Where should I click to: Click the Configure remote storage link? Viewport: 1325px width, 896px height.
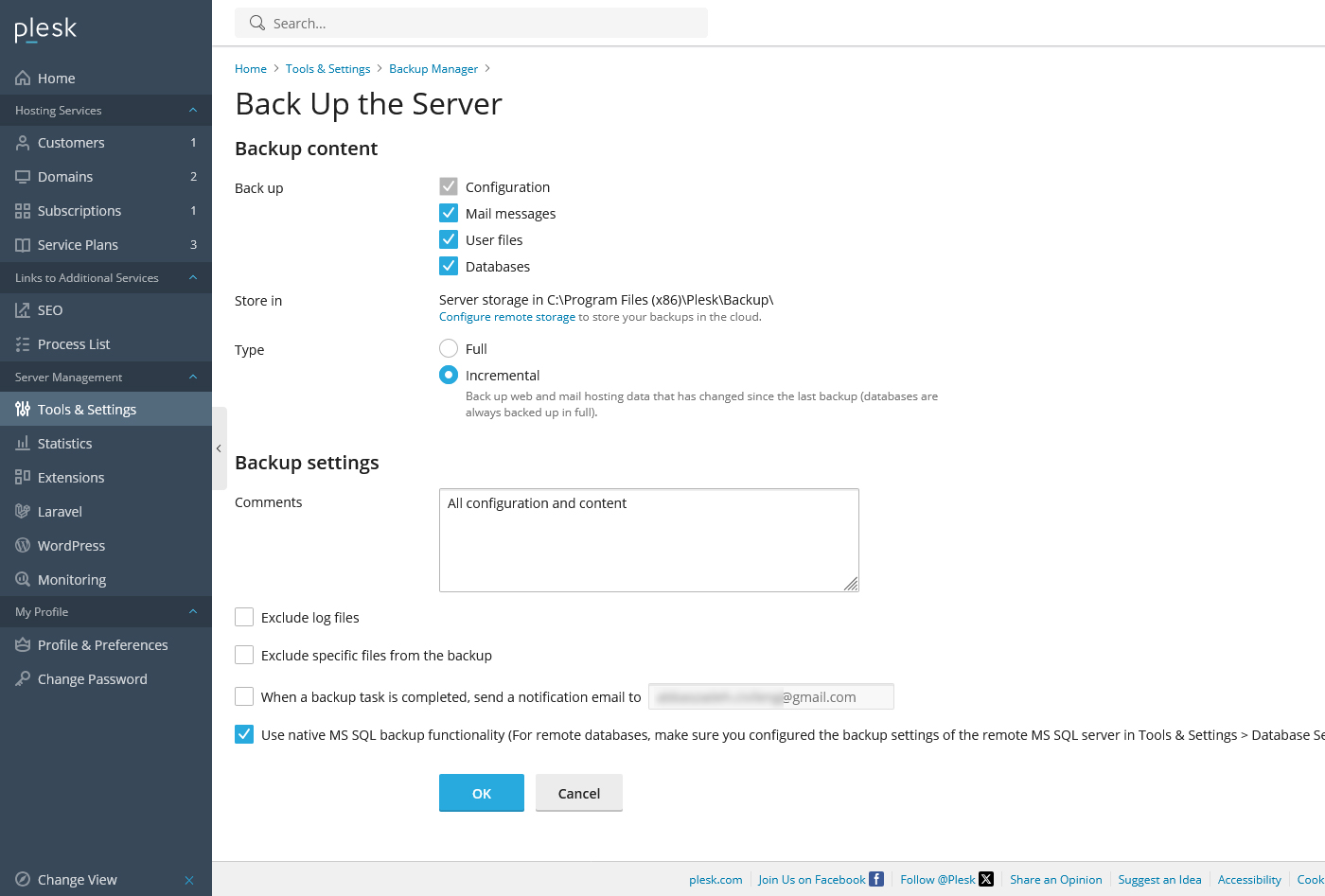tap(506, 316)
